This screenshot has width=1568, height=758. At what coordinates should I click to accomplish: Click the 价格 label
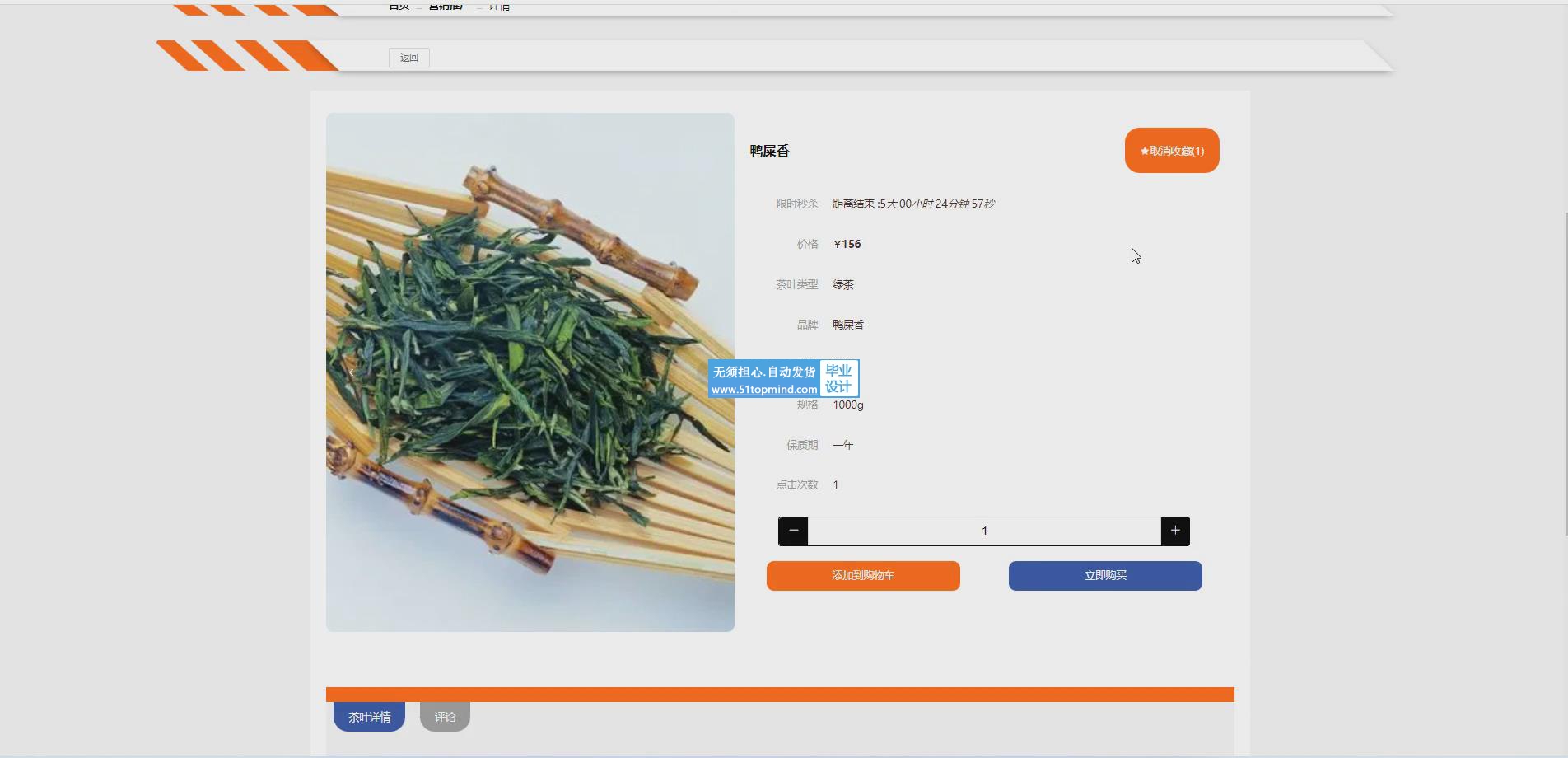coord(808,244)
